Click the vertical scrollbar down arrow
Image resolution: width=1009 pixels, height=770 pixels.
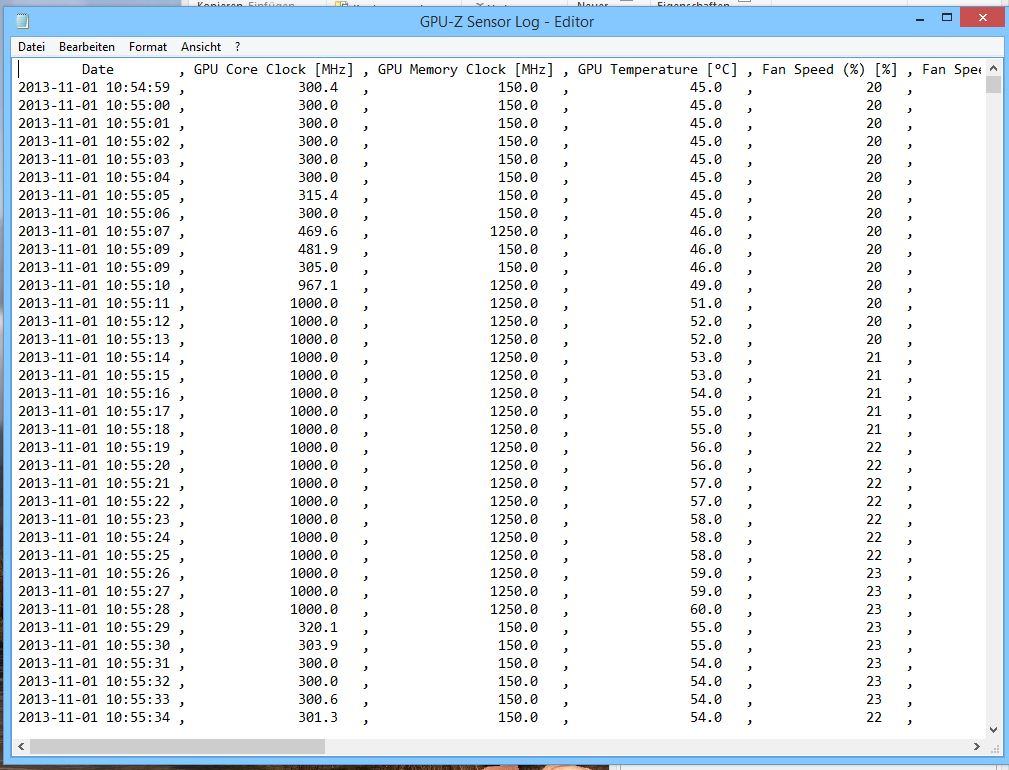[x=993, y=729]
